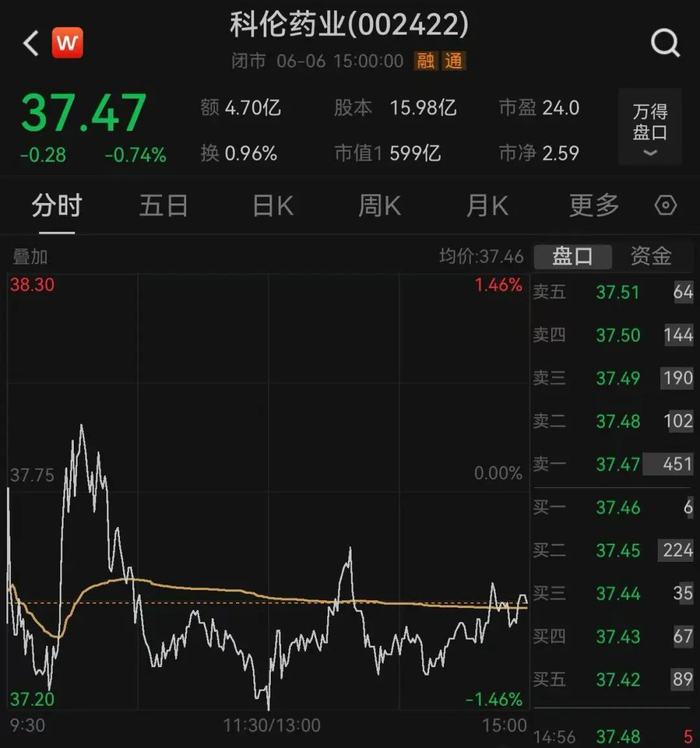The width and height of the screenshot is (700, 748).
Task: Tap the chart high label 38.30
Action: pyautogui.click(x=32, y=285)
